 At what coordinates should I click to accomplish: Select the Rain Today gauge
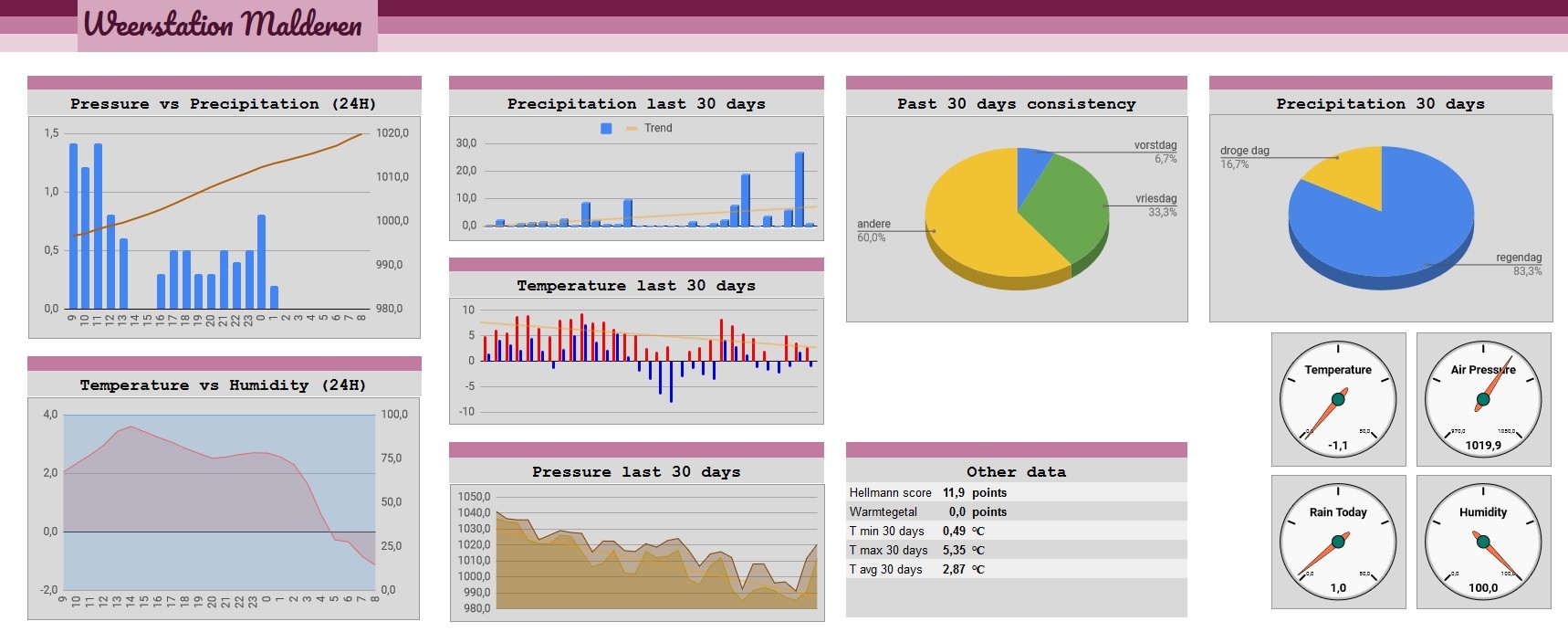click(x=1338, y=542)
